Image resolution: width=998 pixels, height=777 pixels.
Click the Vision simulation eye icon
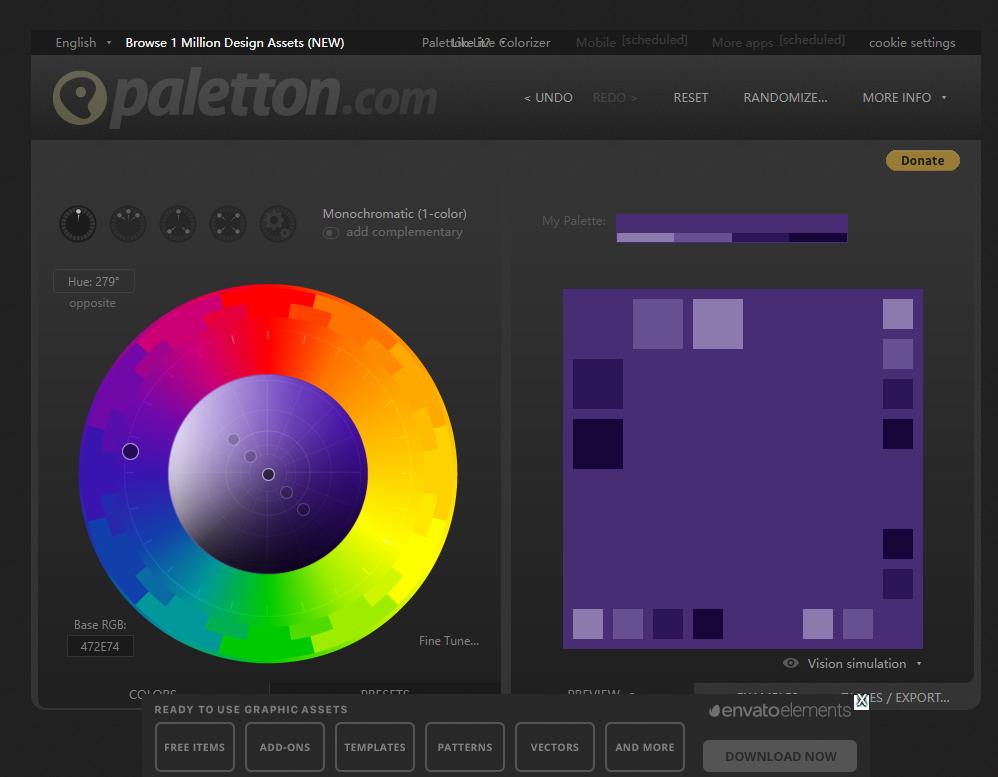(791, 663)
